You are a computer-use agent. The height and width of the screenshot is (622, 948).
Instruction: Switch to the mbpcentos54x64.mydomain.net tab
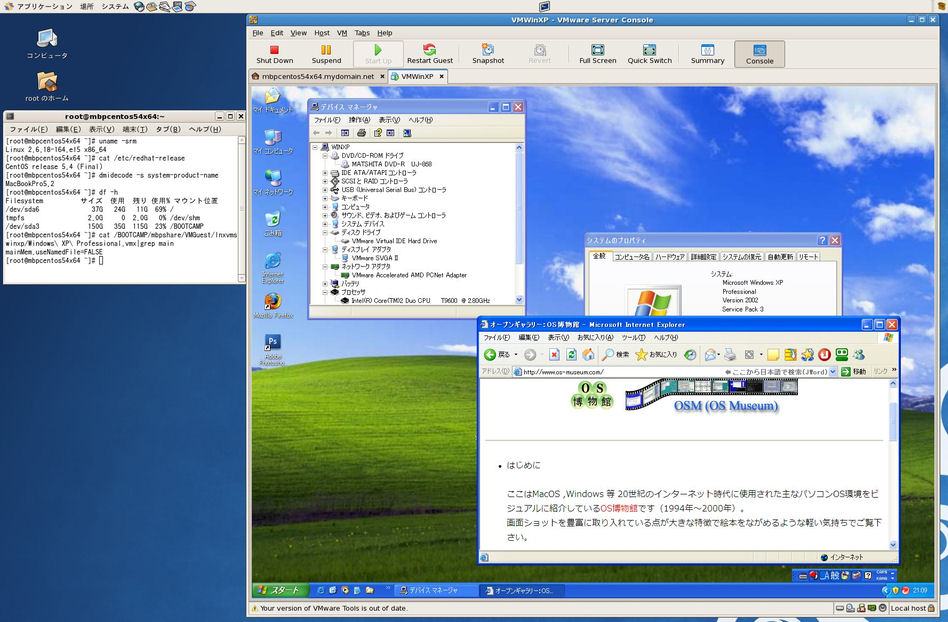[x=318, y=77]
